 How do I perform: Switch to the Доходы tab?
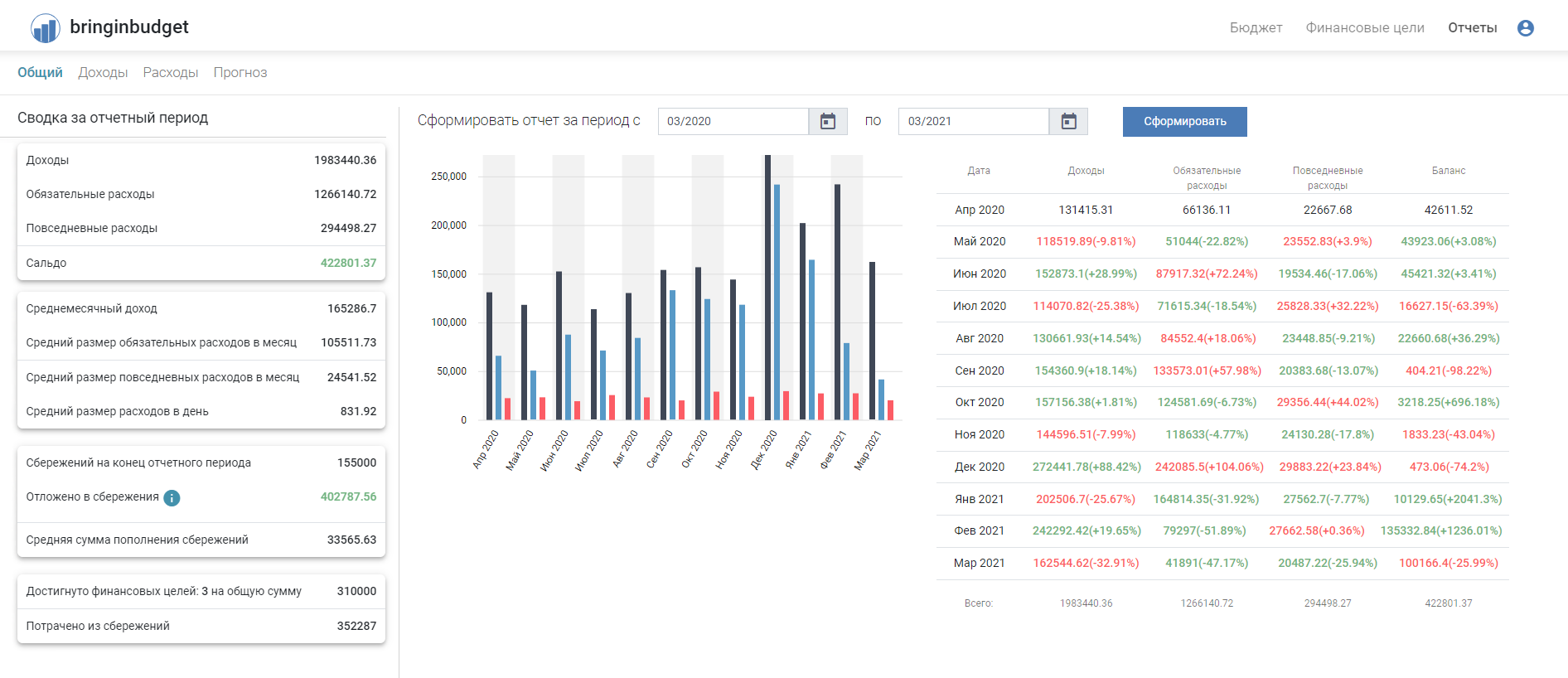[103, 73]
